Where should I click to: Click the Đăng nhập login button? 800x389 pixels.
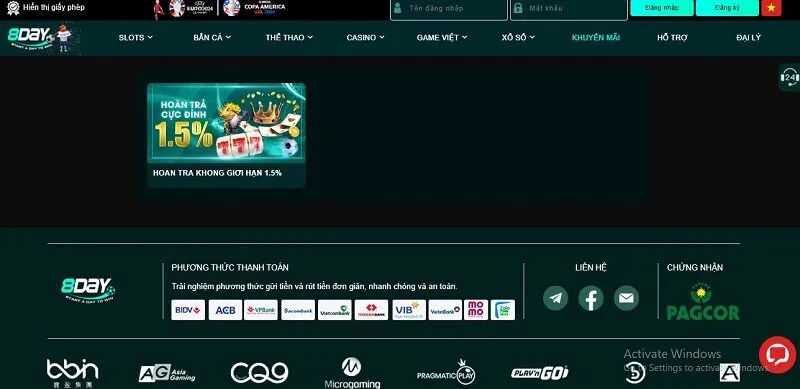coord(662,8)
